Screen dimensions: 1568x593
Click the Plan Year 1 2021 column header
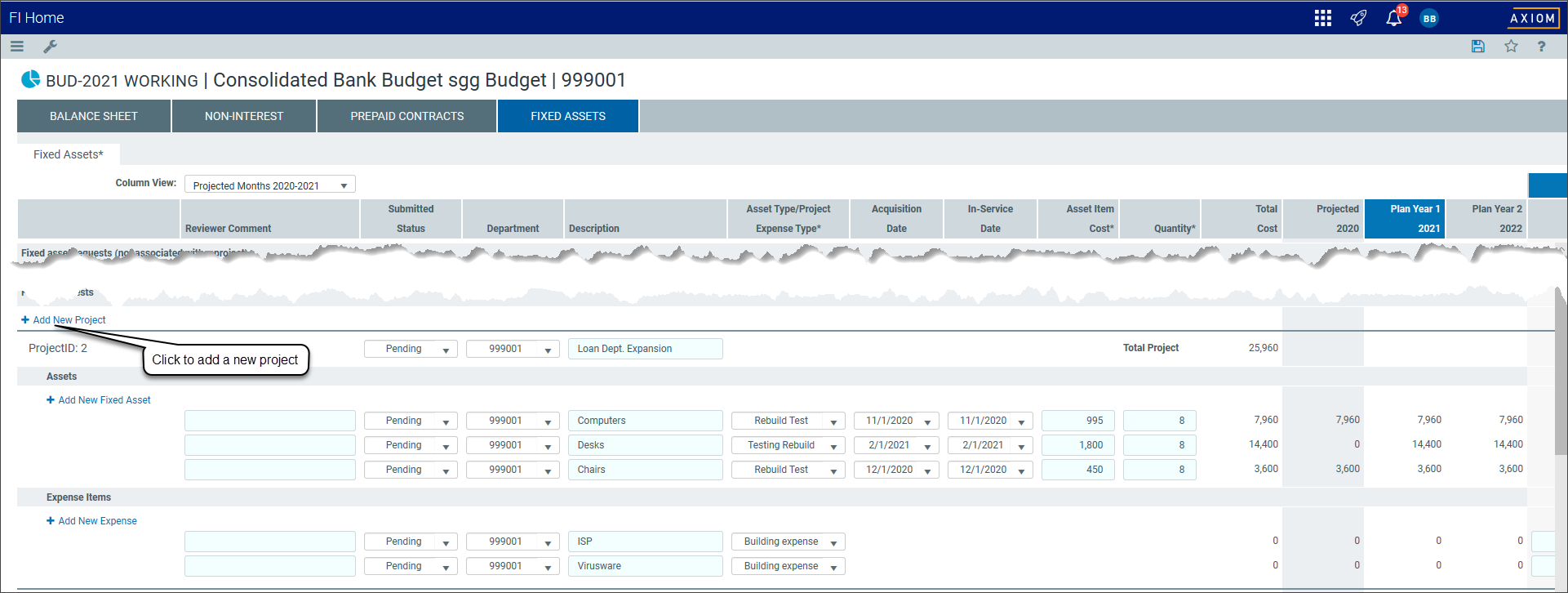1405,219
